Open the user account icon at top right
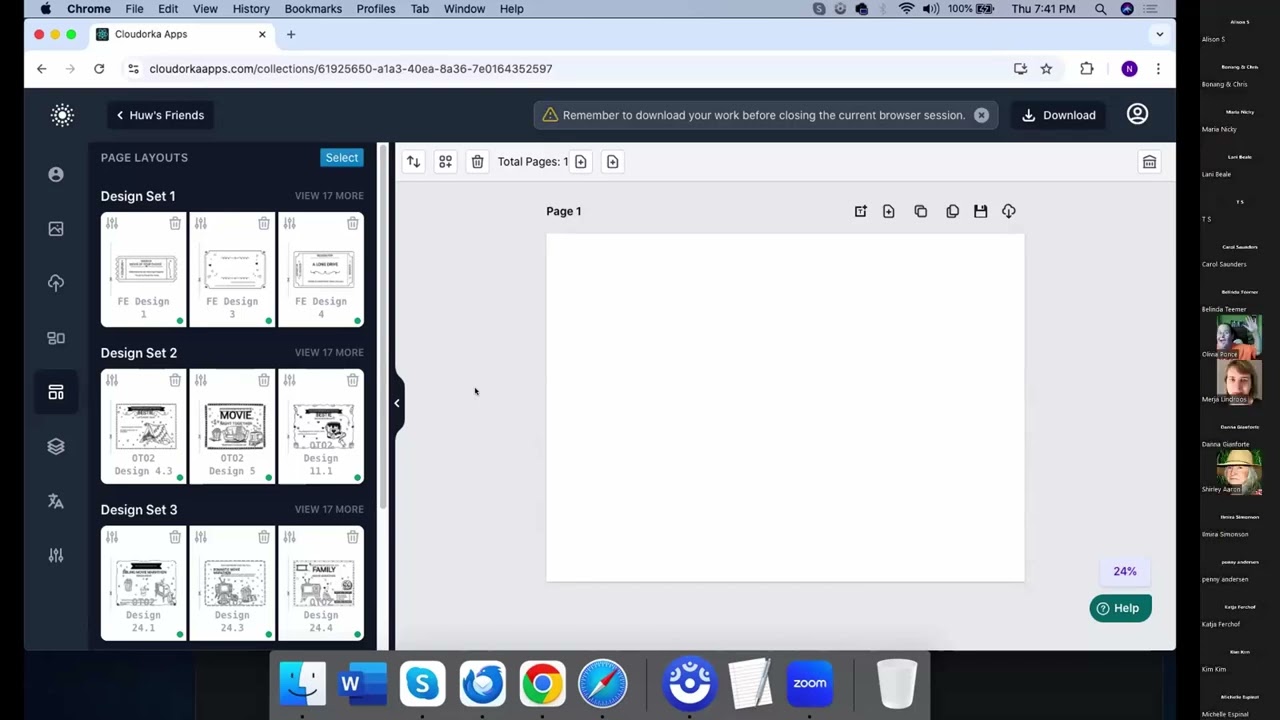The height and width of the screenshot is (720, 1280). (x=1137, y=114)
